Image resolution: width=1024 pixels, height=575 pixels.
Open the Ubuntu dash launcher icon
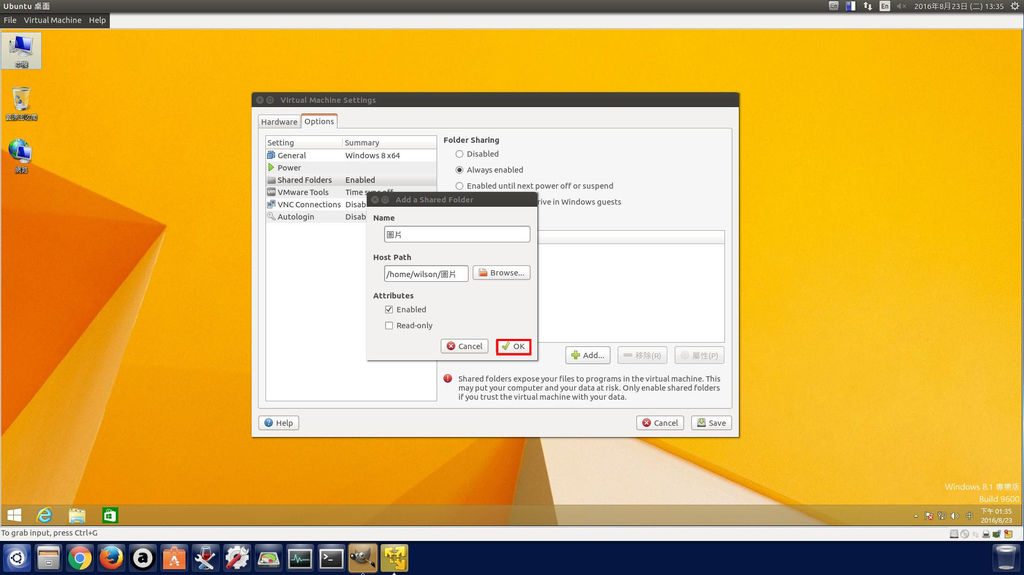[17, 558]
